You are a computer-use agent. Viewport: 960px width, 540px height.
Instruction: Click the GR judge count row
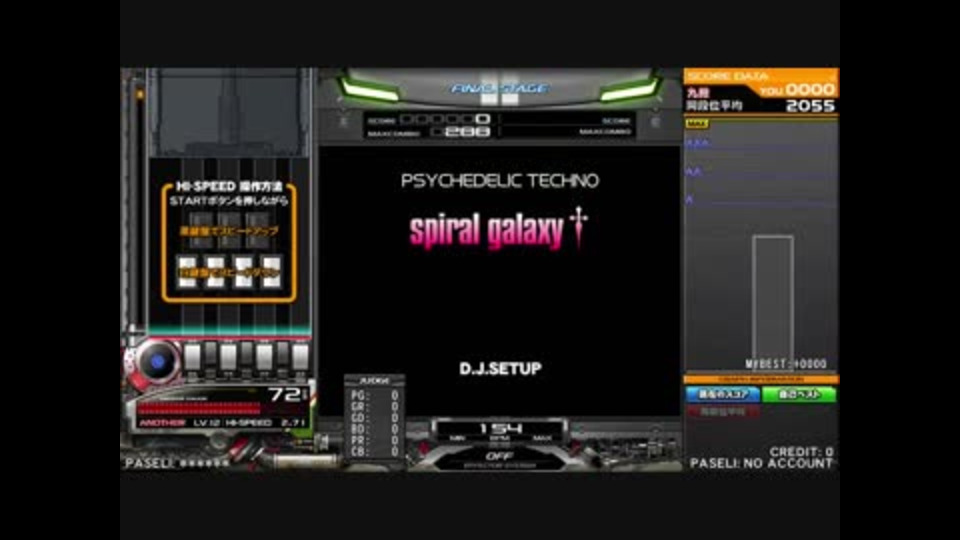(375, 407)
